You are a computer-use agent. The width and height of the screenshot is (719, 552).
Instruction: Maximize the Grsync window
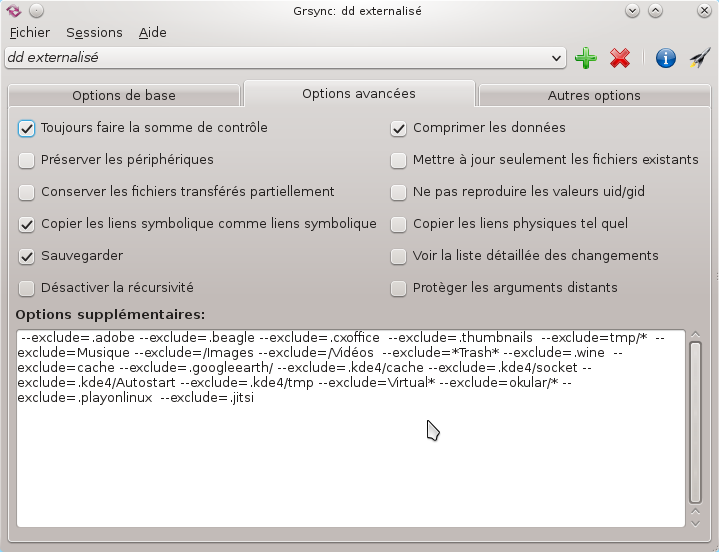tap(655, 11)
